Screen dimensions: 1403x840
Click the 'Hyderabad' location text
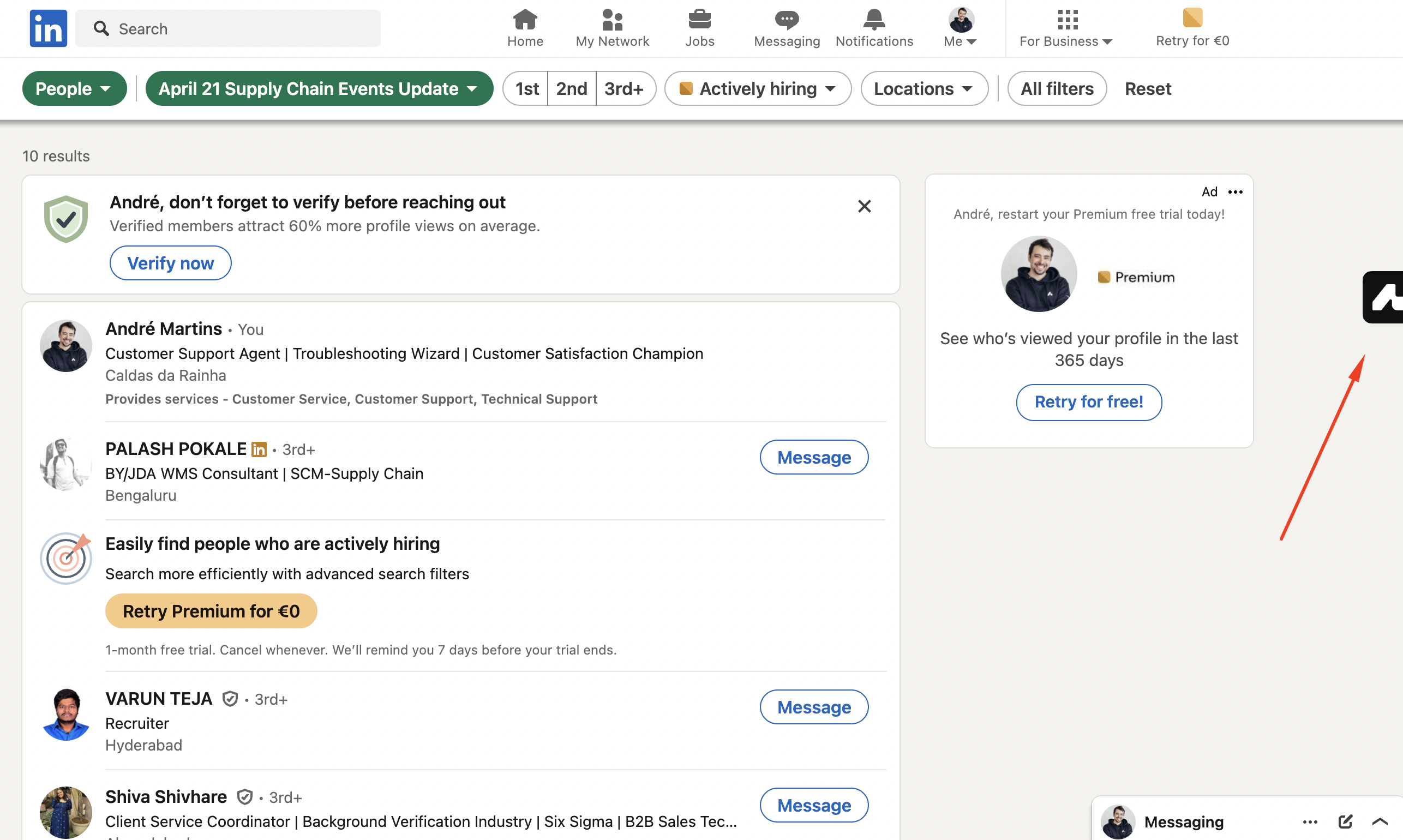click(x=144, y=746)
